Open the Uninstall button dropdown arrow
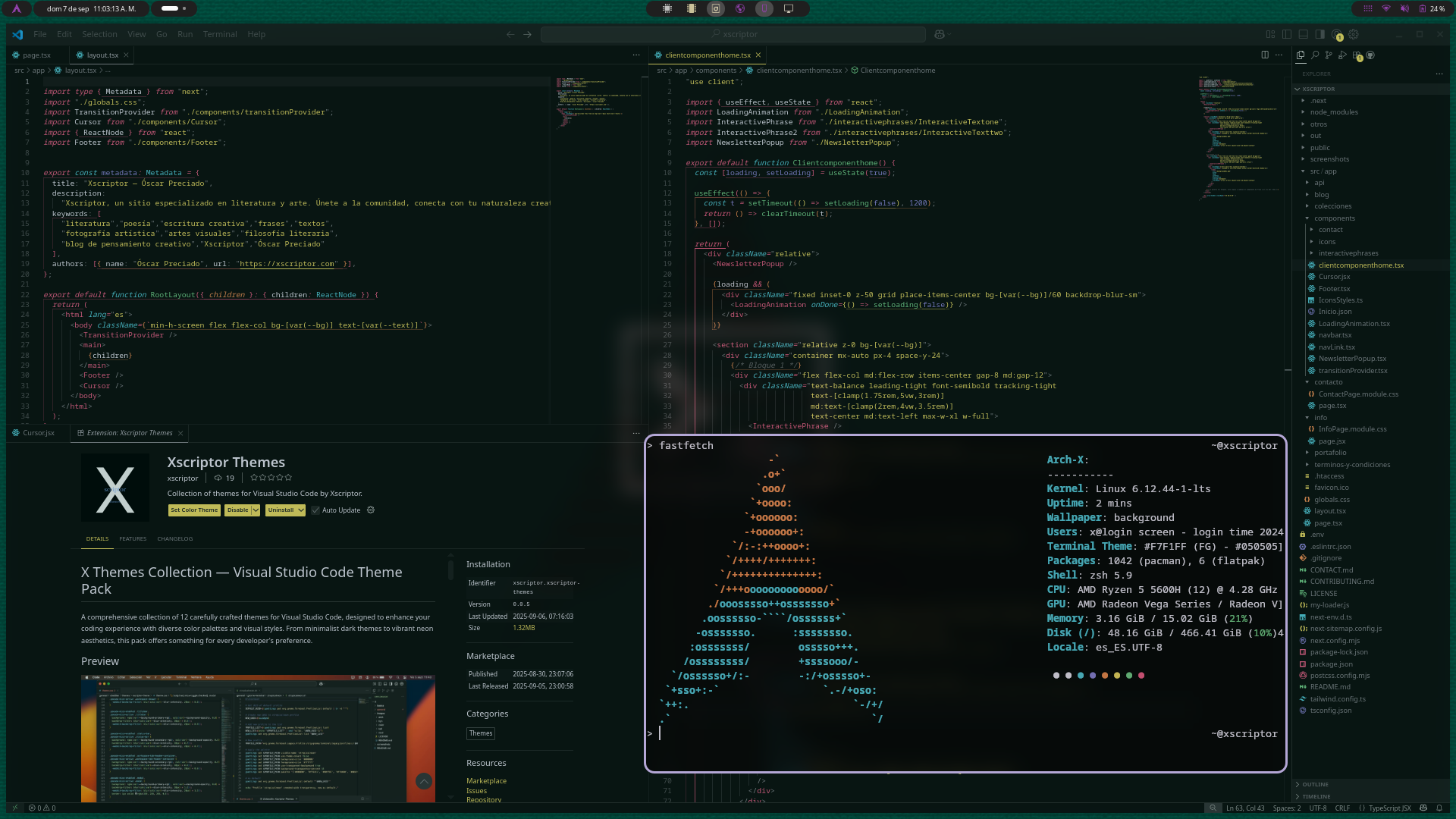Viewport: 1456px width, 819px height. click(x=301, y=510)
